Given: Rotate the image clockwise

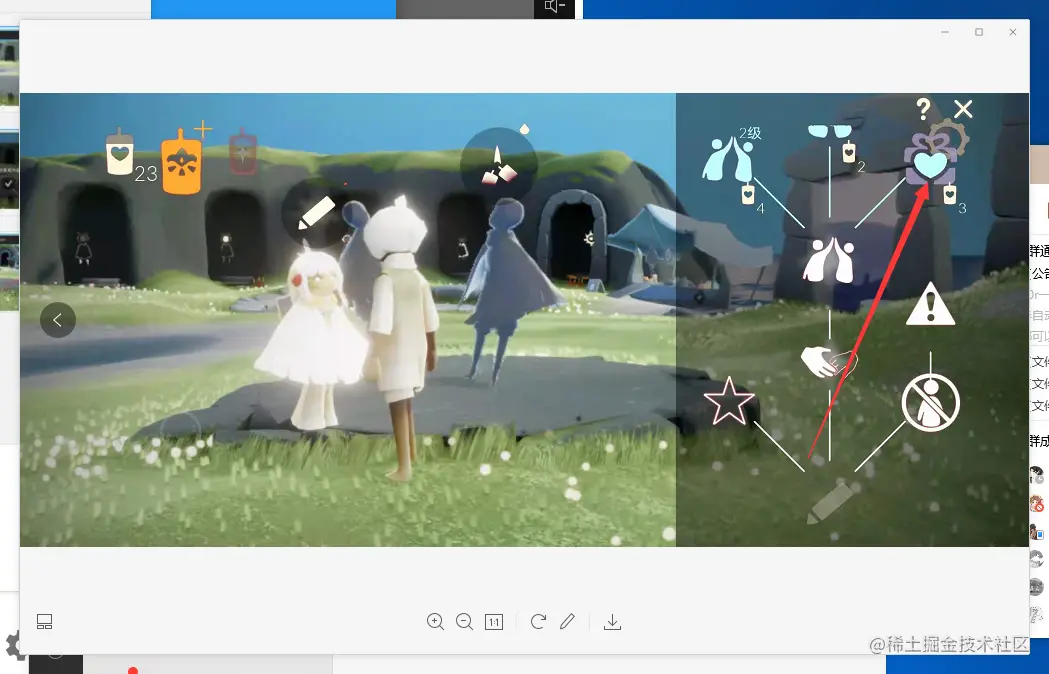Looking at the screenshot, I should (538, 622).
